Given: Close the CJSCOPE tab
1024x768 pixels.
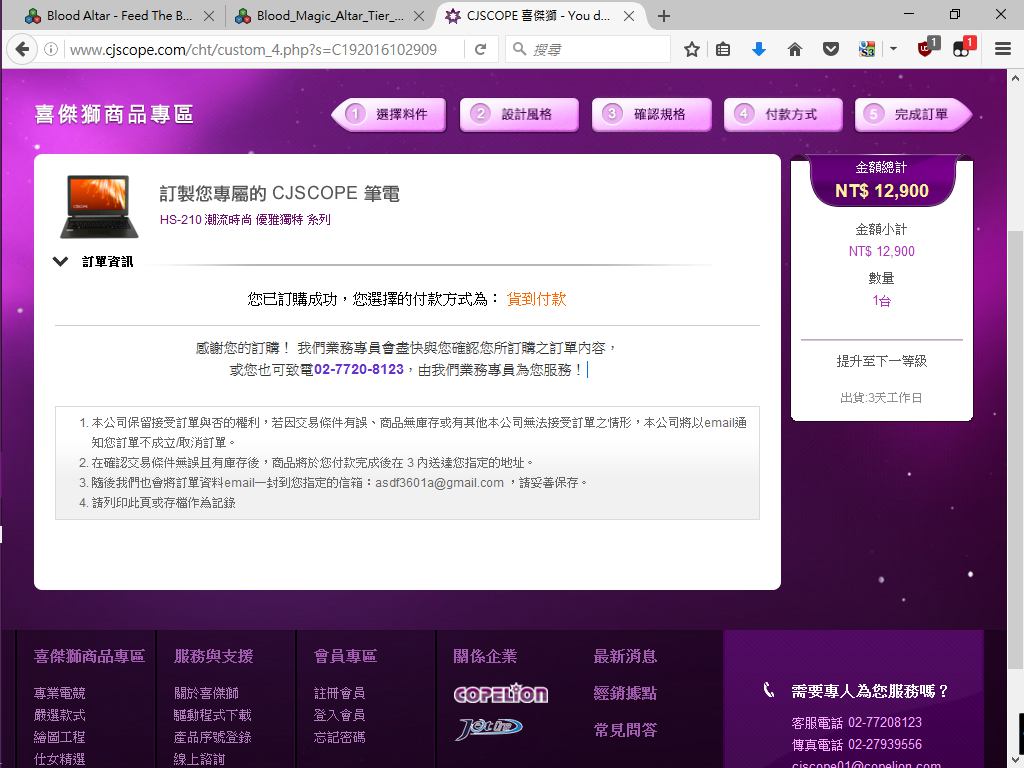Looking at the screenshot, I should click(629, 16).
